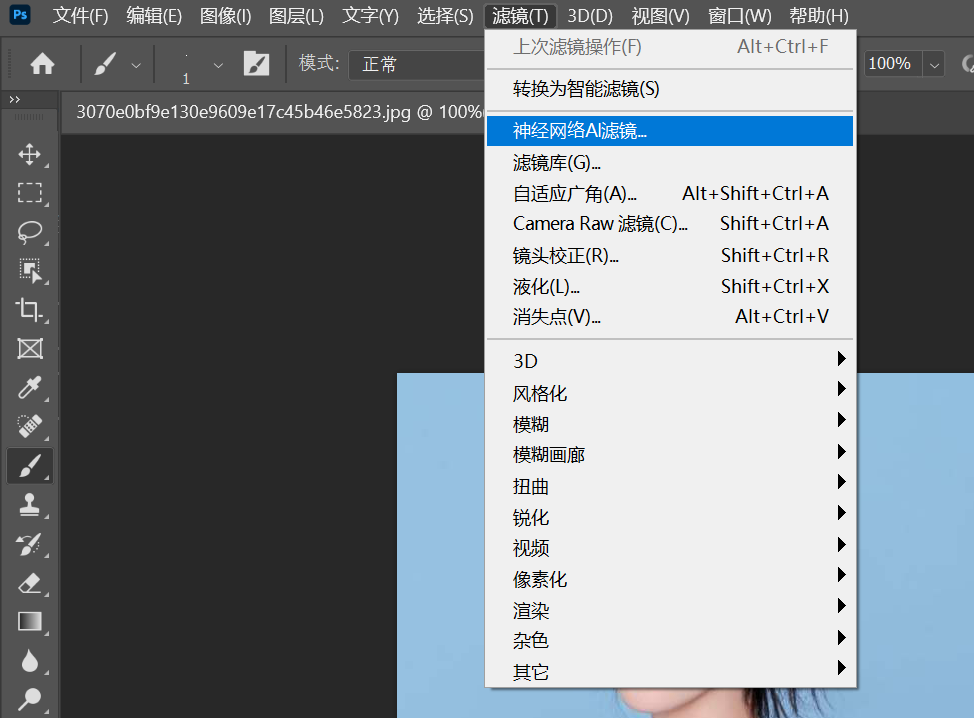
Task: Open Camera Raw 滤镜(C) item
Action: (x=670, y=224)
